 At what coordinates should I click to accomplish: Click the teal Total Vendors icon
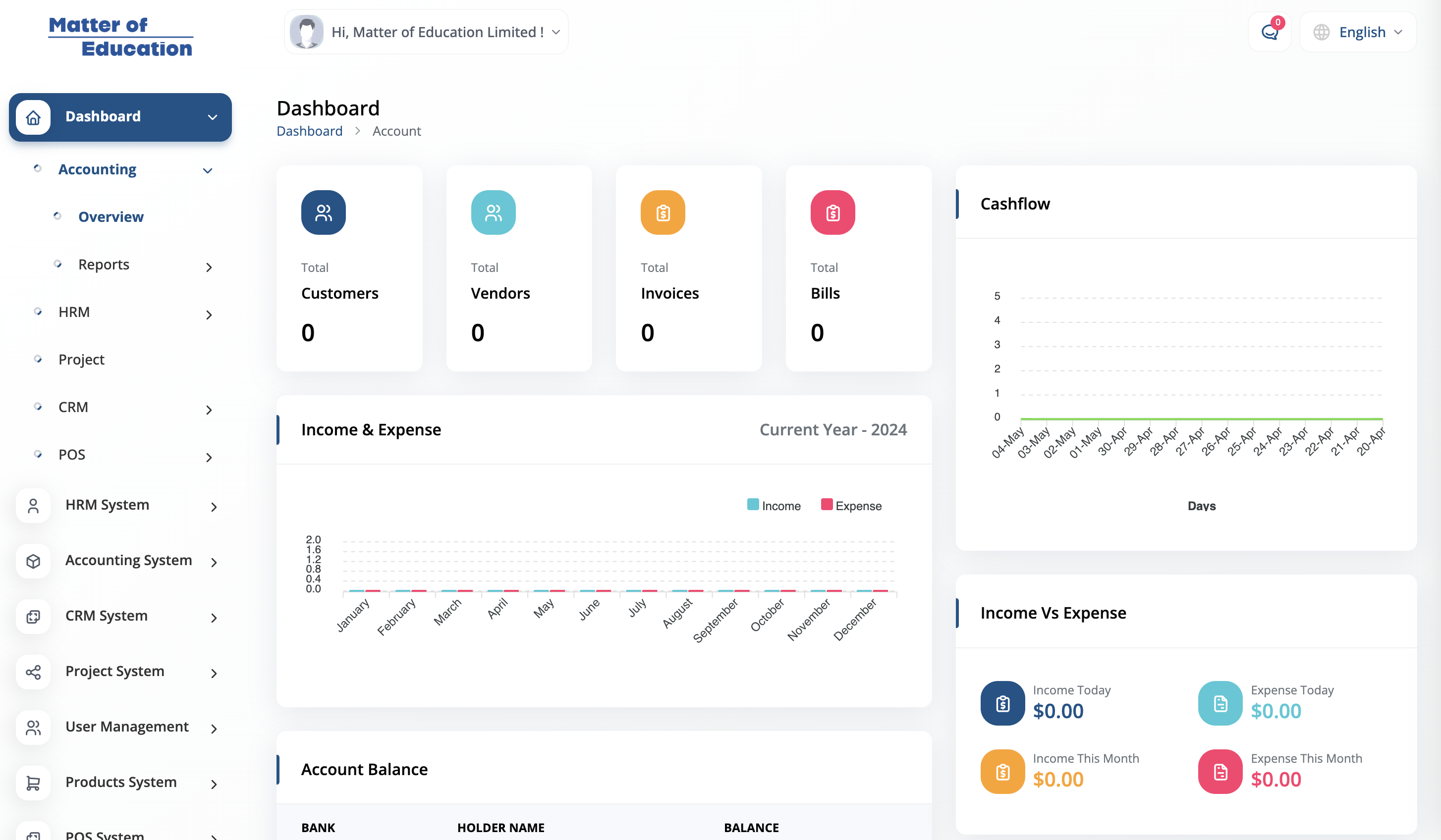[493, 212]
